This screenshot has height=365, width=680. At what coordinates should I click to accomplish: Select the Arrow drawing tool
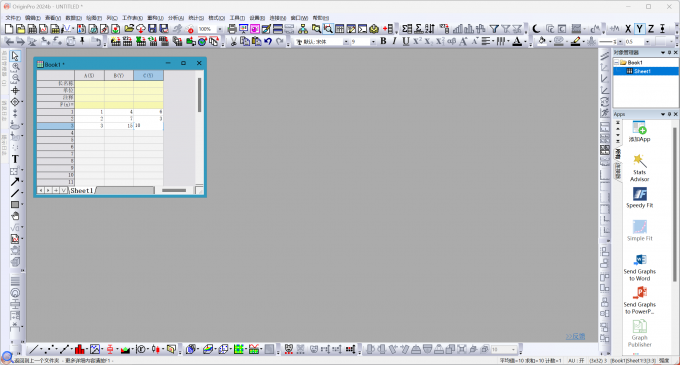pos(15,182)
